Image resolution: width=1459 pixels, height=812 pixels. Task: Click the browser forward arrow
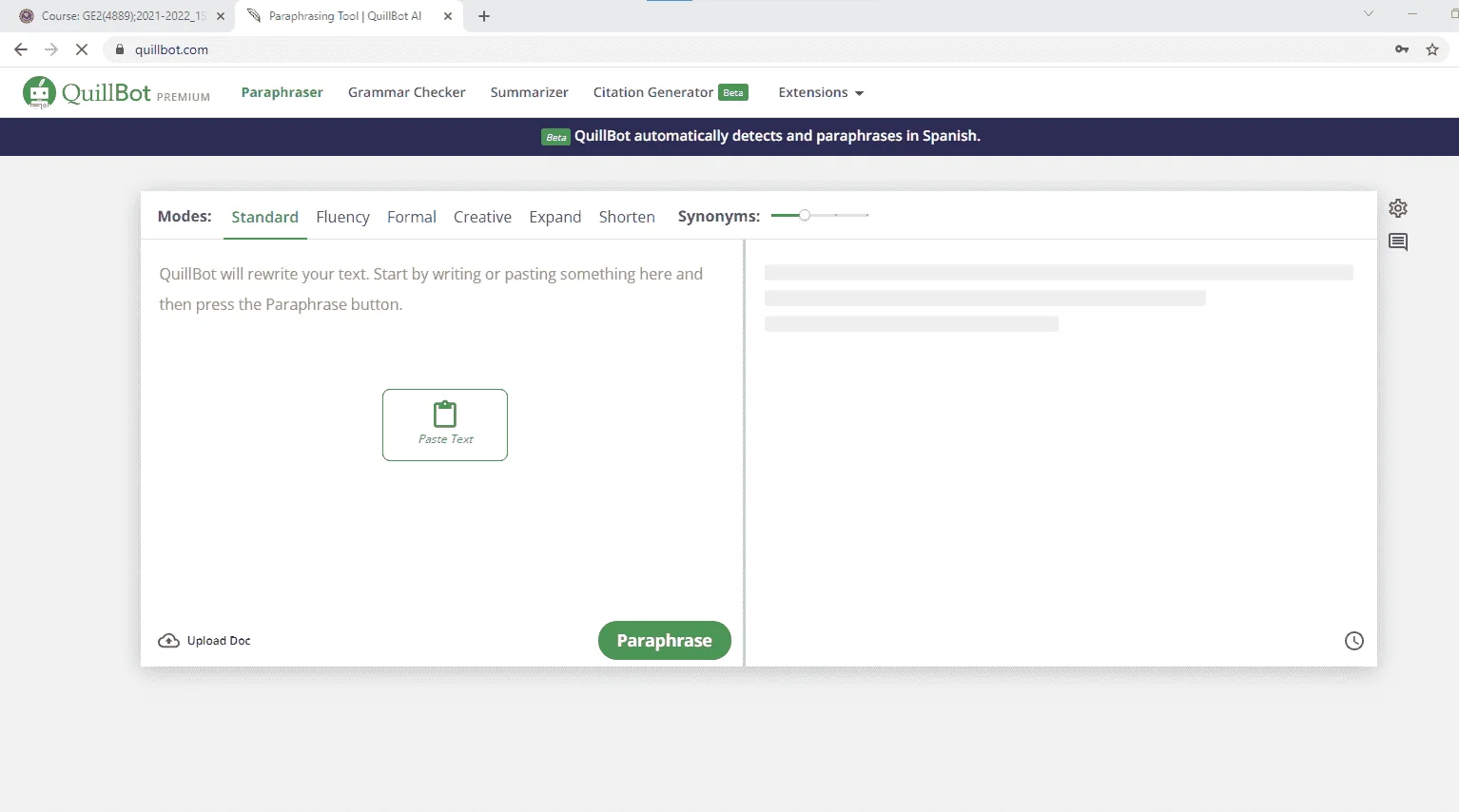pos(51,49)
